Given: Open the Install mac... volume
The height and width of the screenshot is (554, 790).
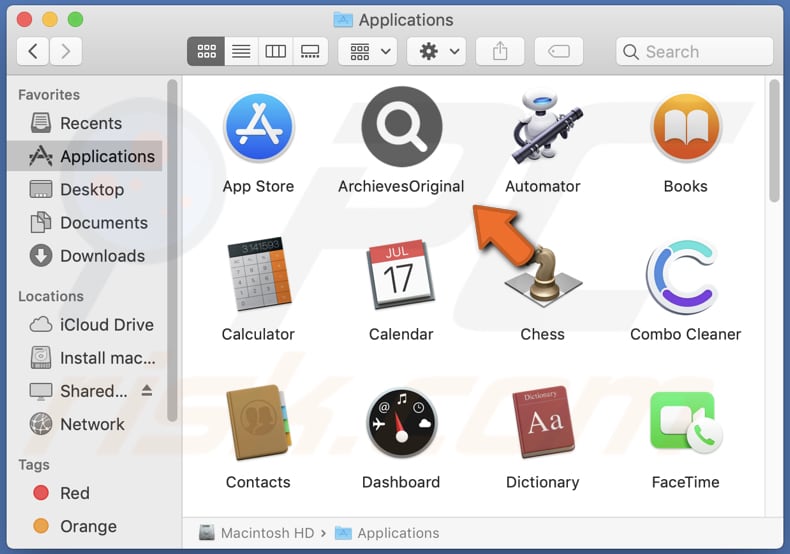Looking at the screenshot, I should (x=85, y=358).
